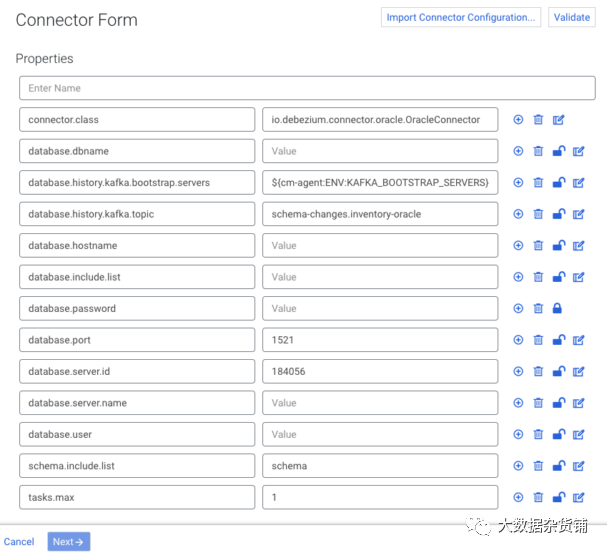Viewport: 607px width, 553px height.
Task: Open editor for database.user value
Action: point(578,434)
